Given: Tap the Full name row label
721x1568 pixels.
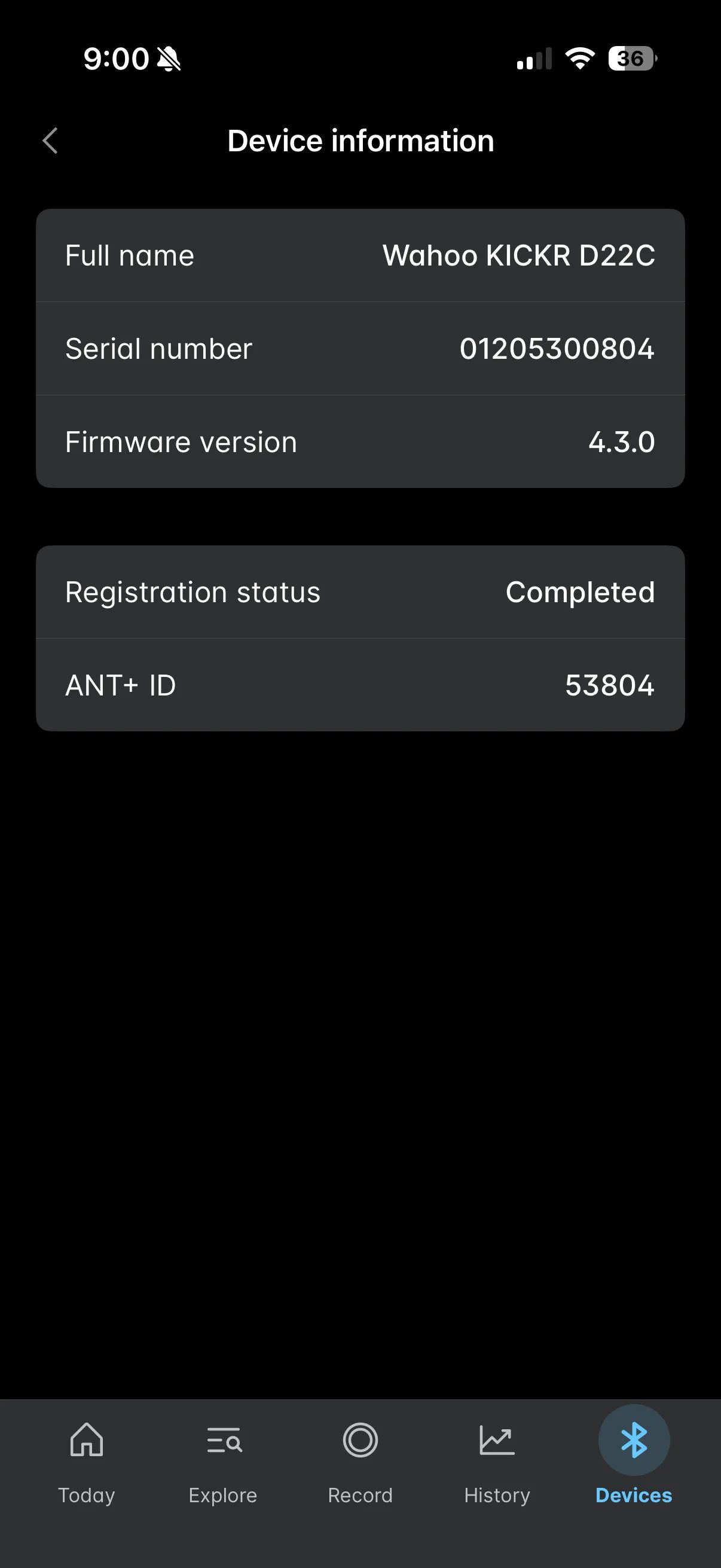Looking at the screenshot, I should [x=130, y=256].
